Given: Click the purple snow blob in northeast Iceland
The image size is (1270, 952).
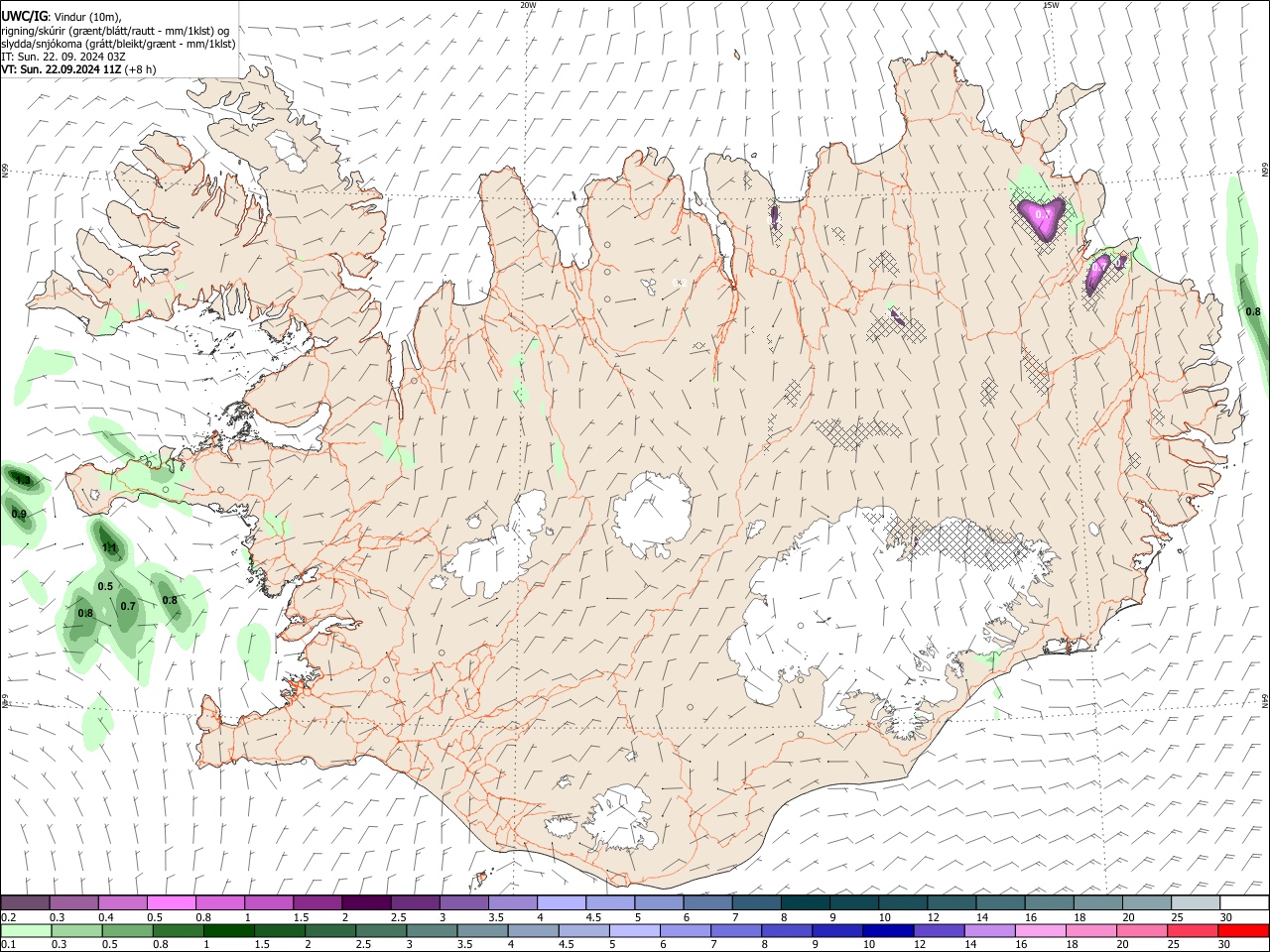Looking at the screenshot, I should pyautogui.click(x=1041, y=216).
